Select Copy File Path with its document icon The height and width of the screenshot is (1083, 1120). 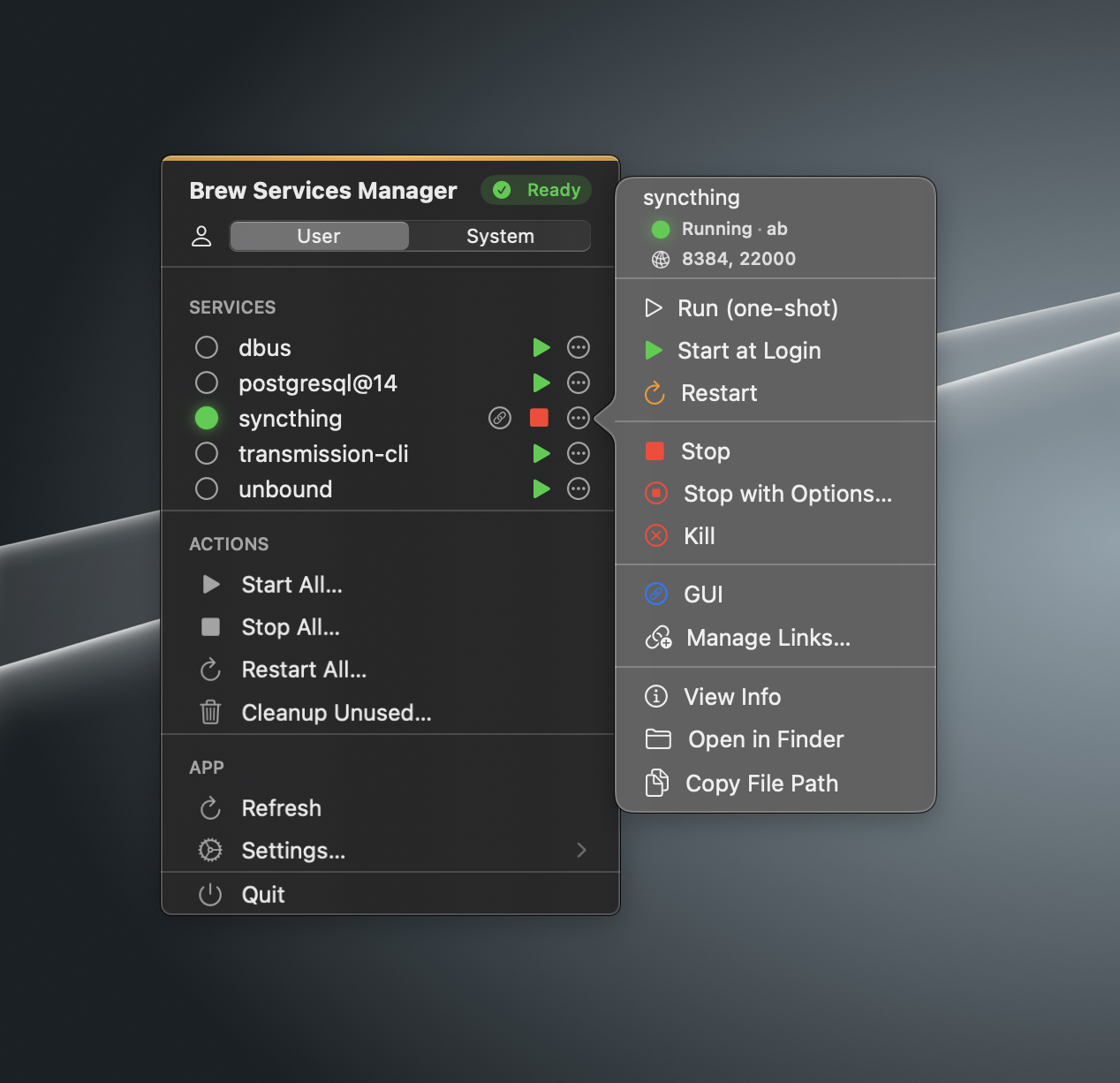761,783
